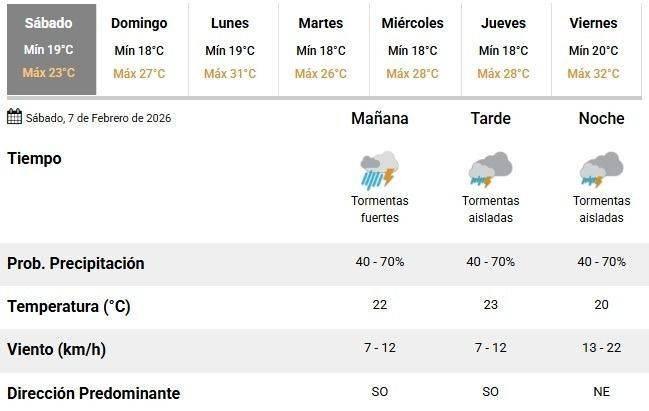This screenshot has width=649, height=411.
Task: Click the date text Sábado, 7 de Febrero
Action: pos(98,118)
